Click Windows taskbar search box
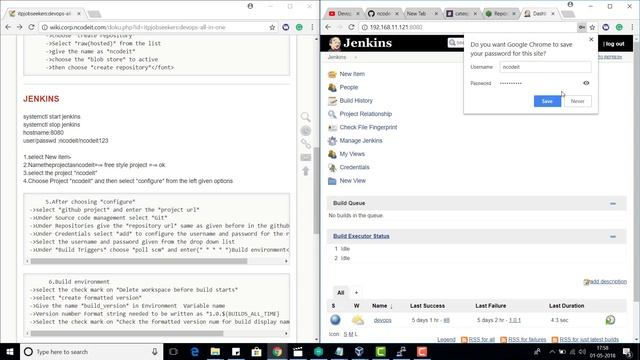 coord(91,351)
